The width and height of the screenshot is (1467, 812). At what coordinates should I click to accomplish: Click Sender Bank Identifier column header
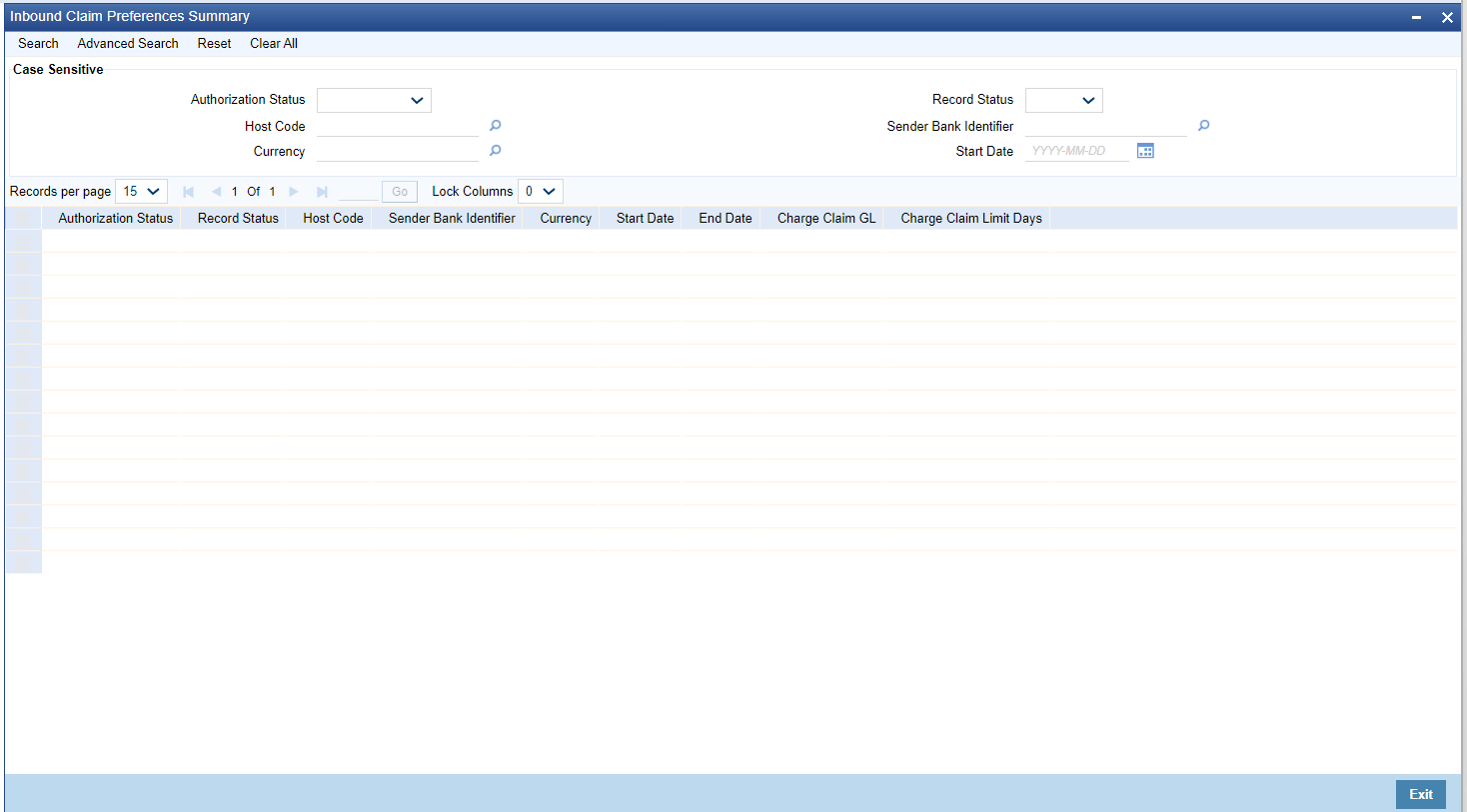click(x=452, y=218)
